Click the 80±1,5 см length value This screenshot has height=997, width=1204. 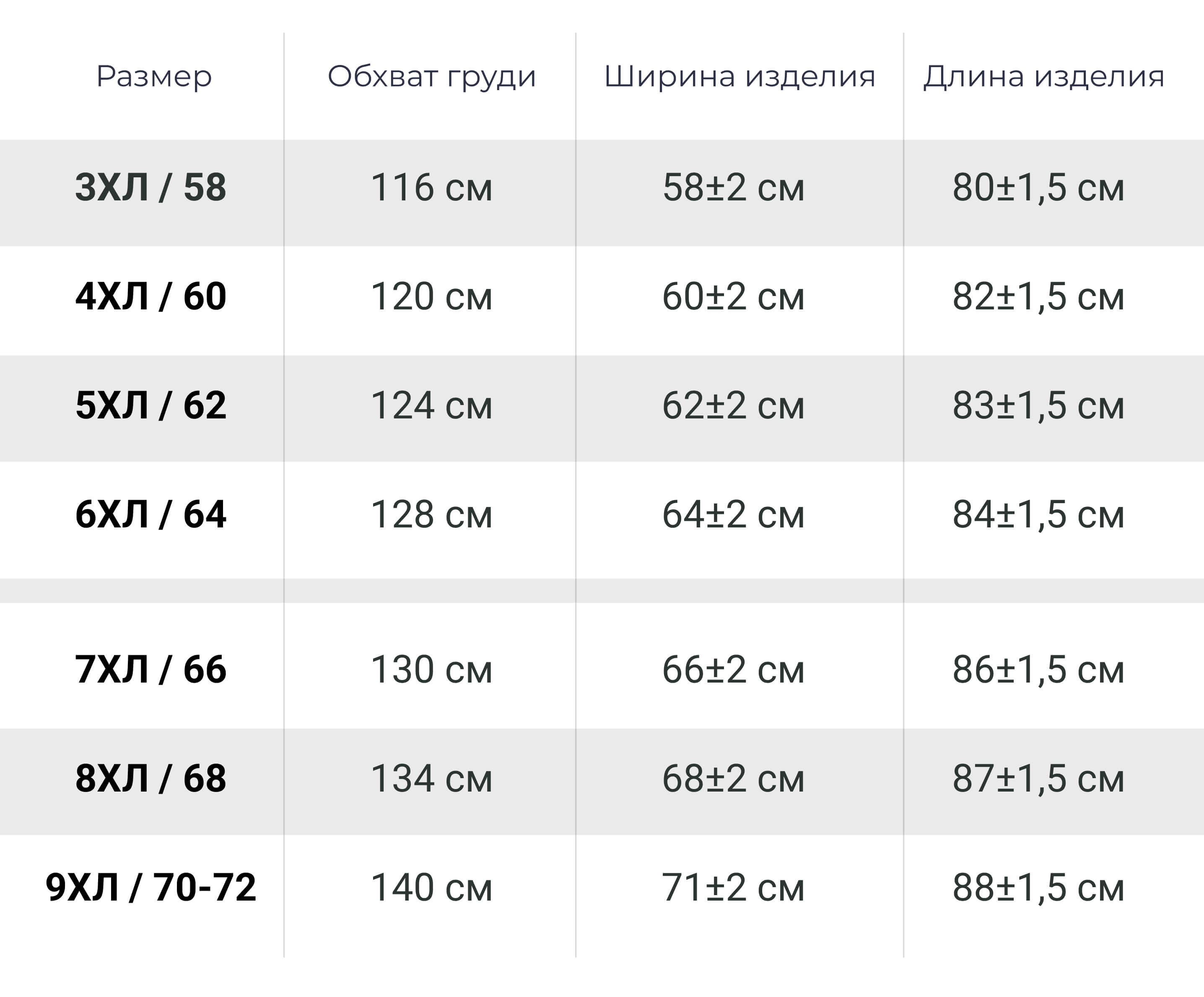click(1038, 187)
